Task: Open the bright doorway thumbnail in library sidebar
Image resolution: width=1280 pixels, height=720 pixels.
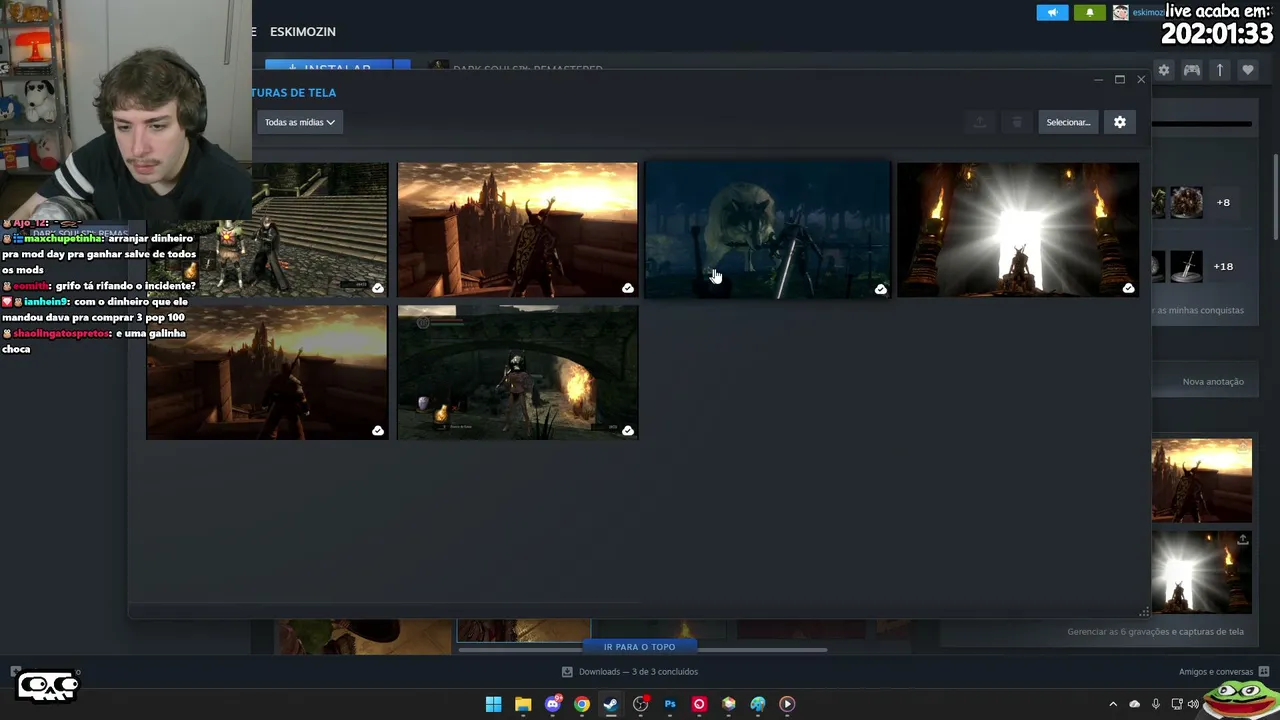Action: [1201, 572]
